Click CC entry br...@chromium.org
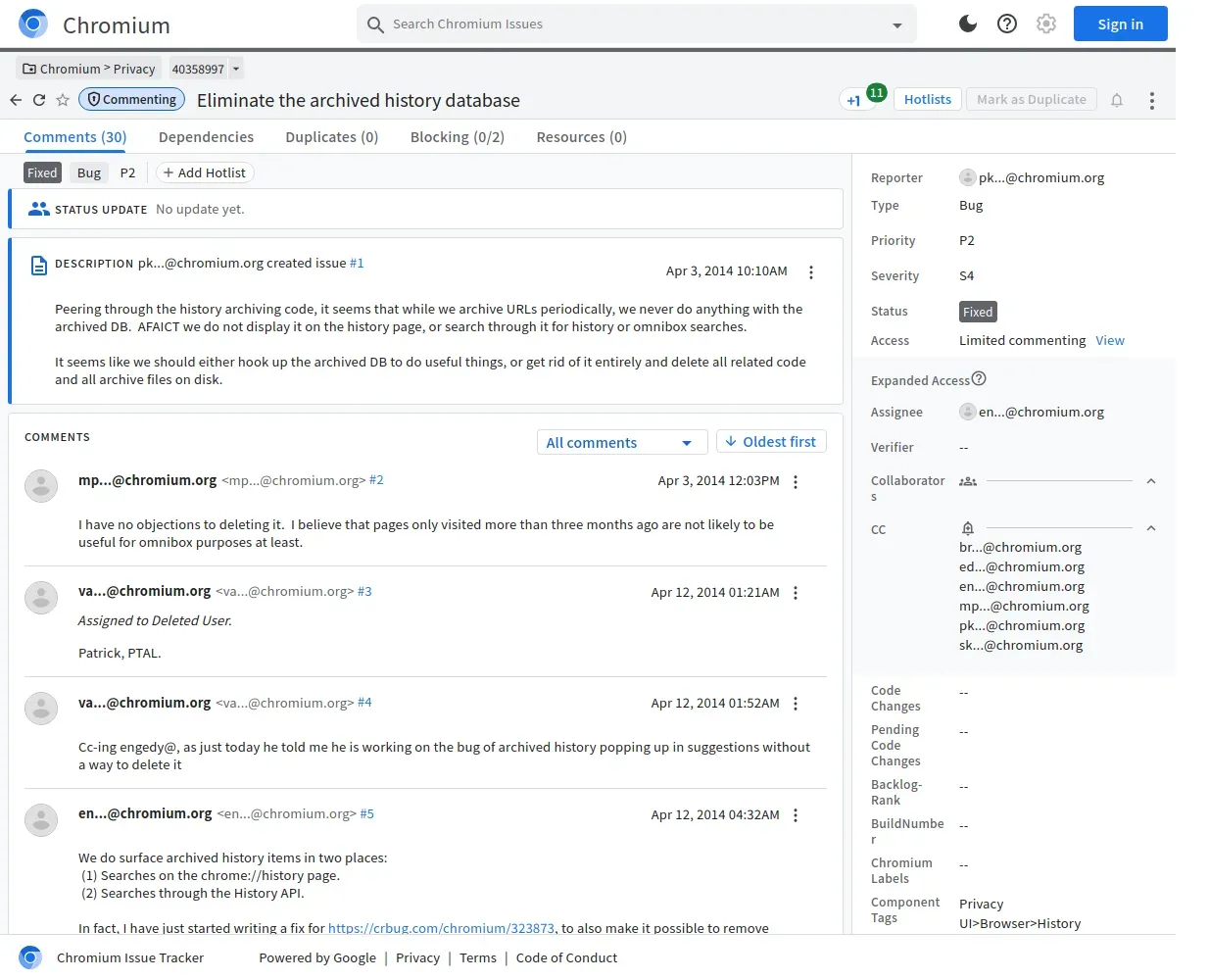1209x980 pixels. (1020, 547)
